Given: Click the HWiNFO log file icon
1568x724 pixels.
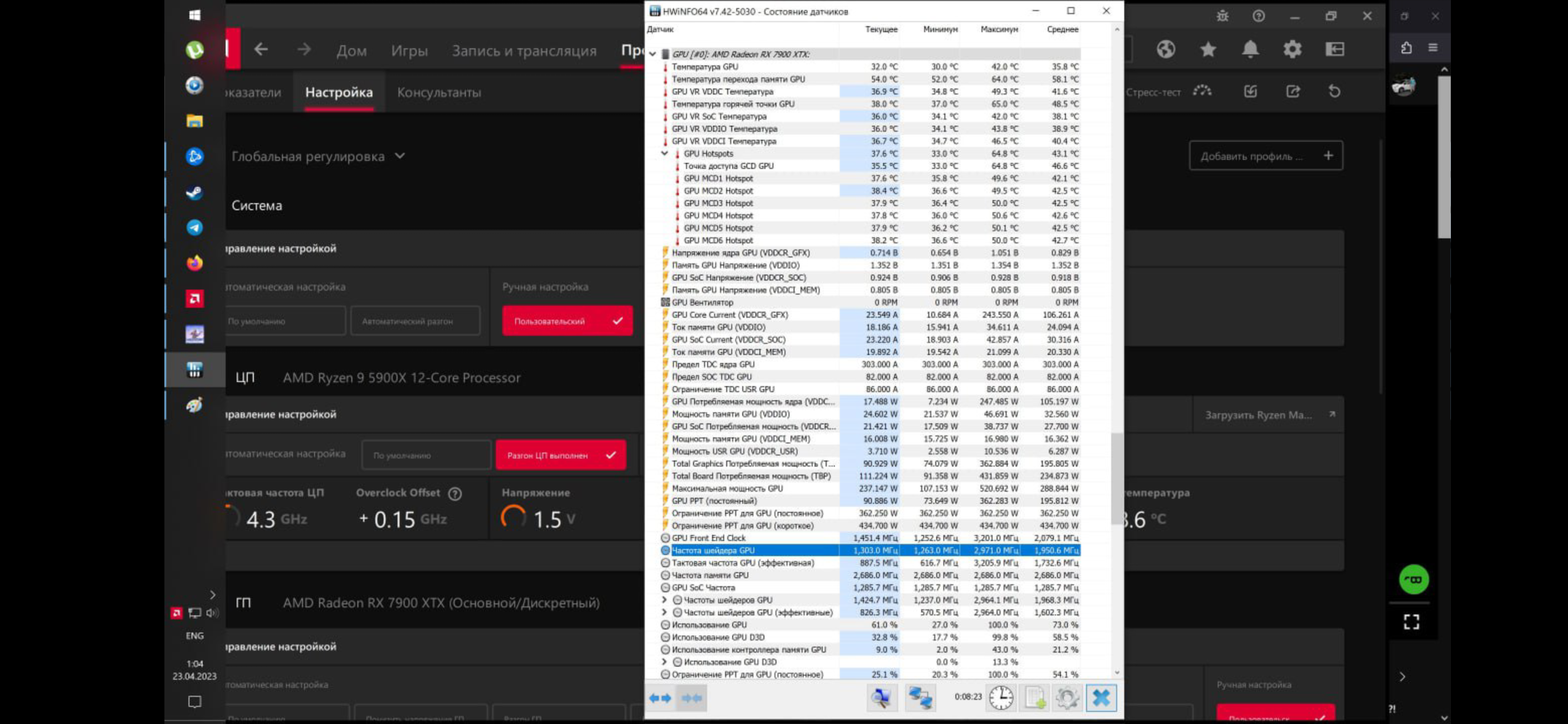Looking at the screenshot, I should coord(1035,698).
